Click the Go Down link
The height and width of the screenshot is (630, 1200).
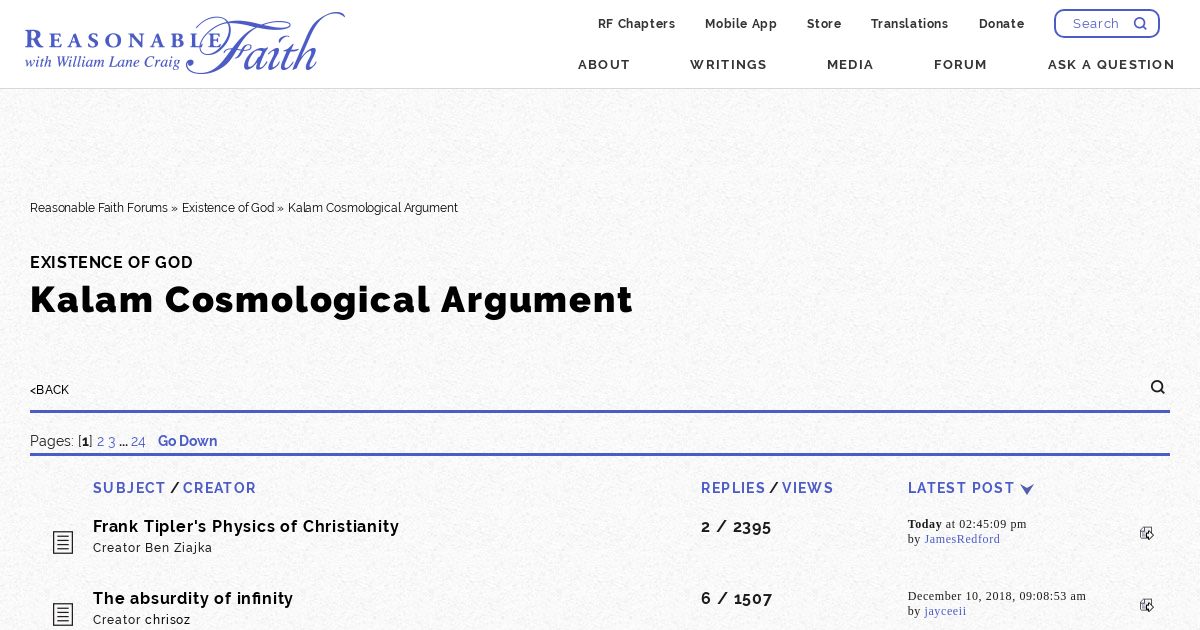click(188, 441)
